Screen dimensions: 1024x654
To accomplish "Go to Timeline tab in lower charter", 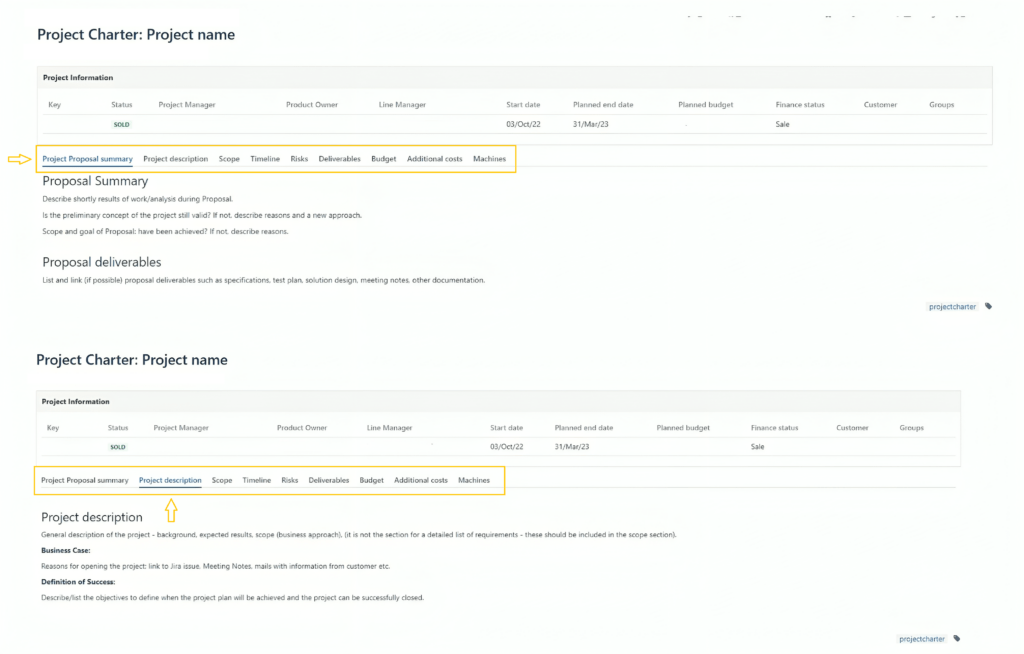I will 257,480.
